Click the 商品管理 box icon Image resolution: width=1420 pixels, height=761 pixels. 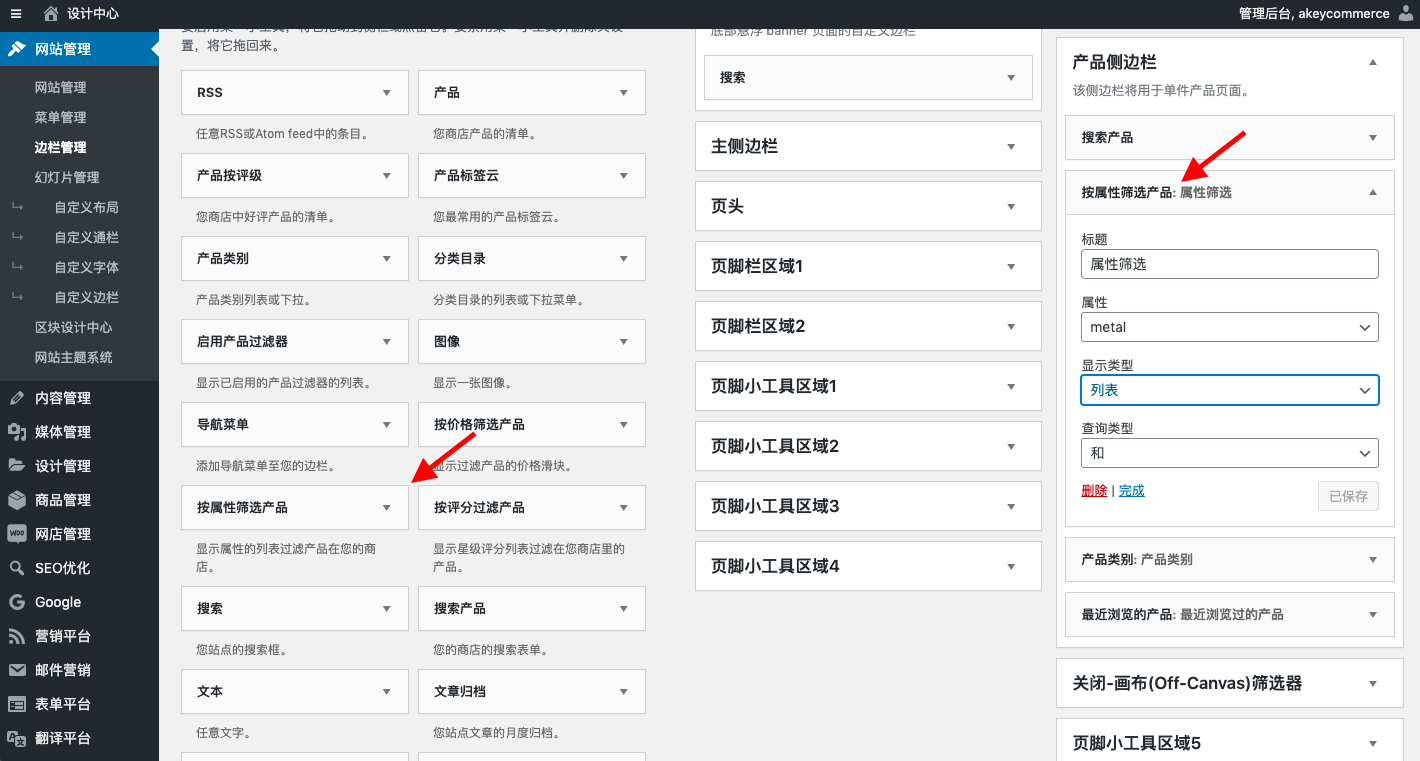(x=17, y=500)
